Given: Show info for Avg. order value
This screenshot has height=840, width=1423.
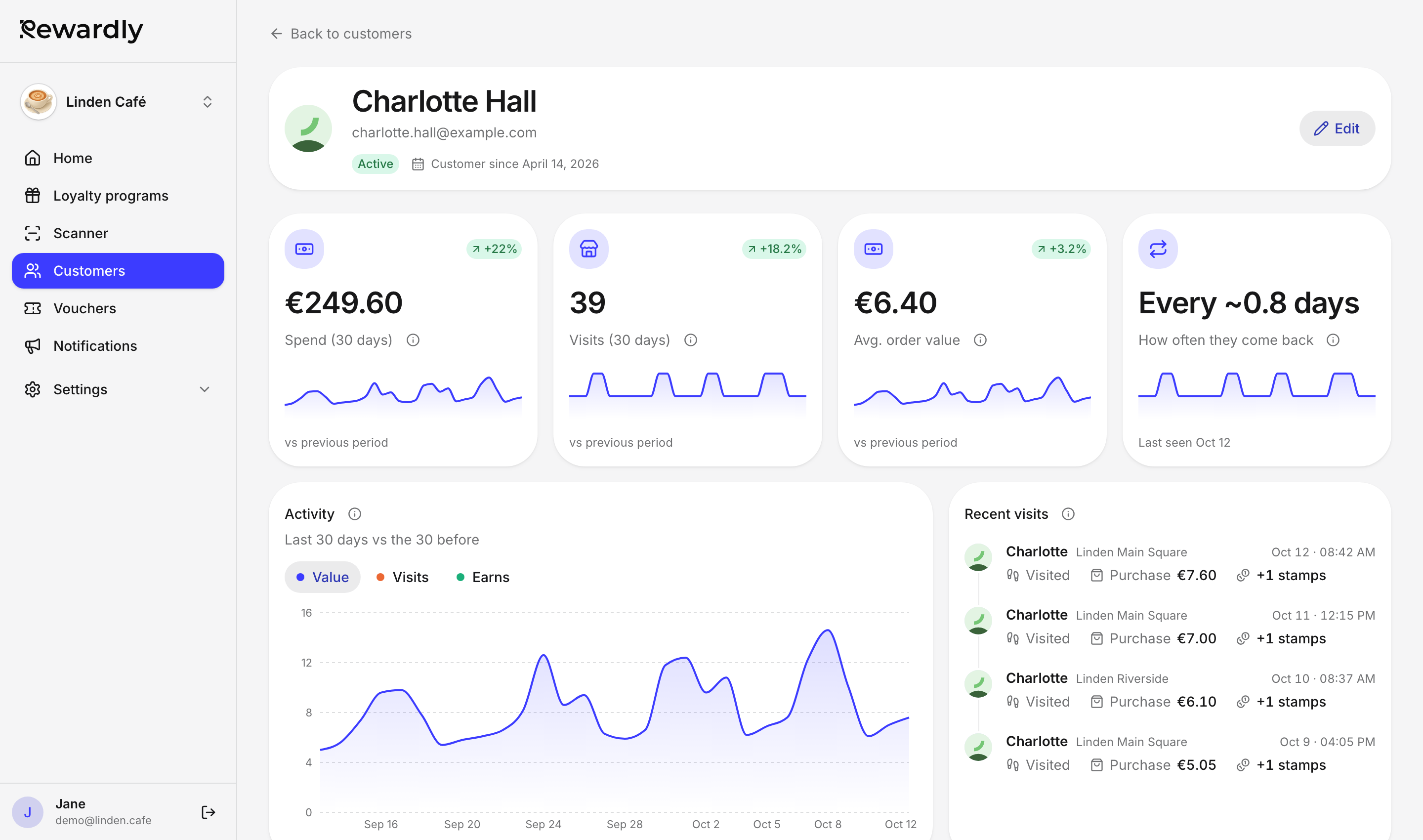Looking at the screenshot, I should click(x=980, y=340).
